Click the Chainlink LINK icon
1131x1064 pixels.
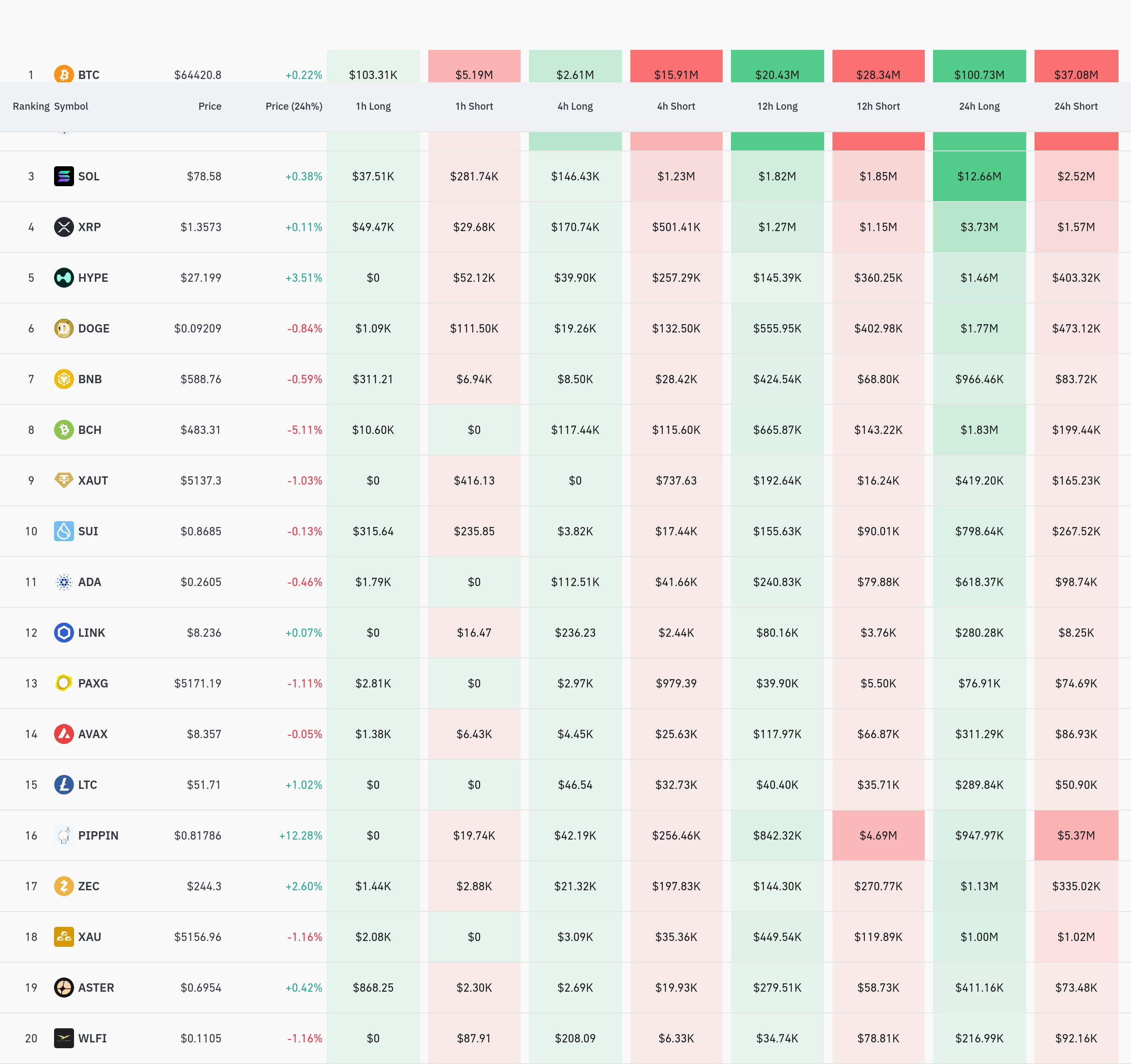[64, 632]
